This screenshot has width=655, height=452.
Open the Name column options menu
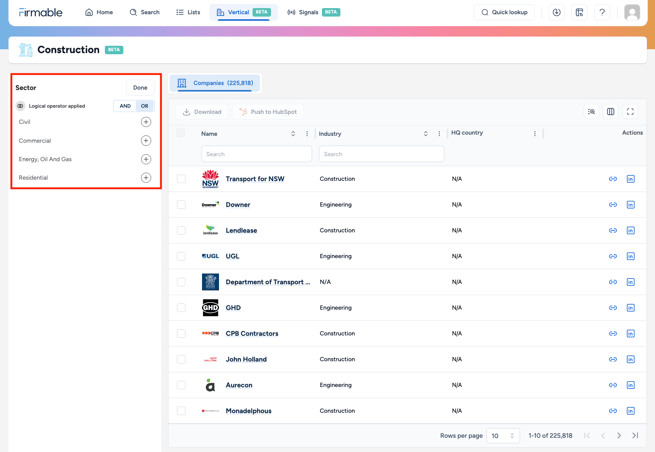307,134
